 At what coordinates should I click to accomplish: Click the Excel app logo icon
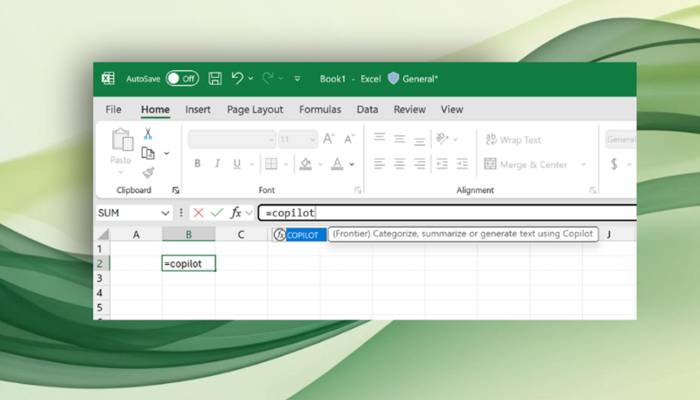pyautogui.click(x=108, y=79)
